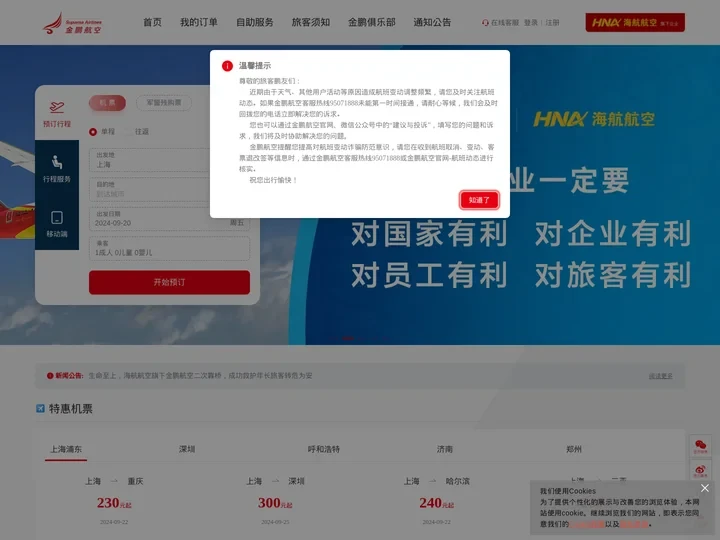Open the second red link in Cookies notice

click(634, 524)
